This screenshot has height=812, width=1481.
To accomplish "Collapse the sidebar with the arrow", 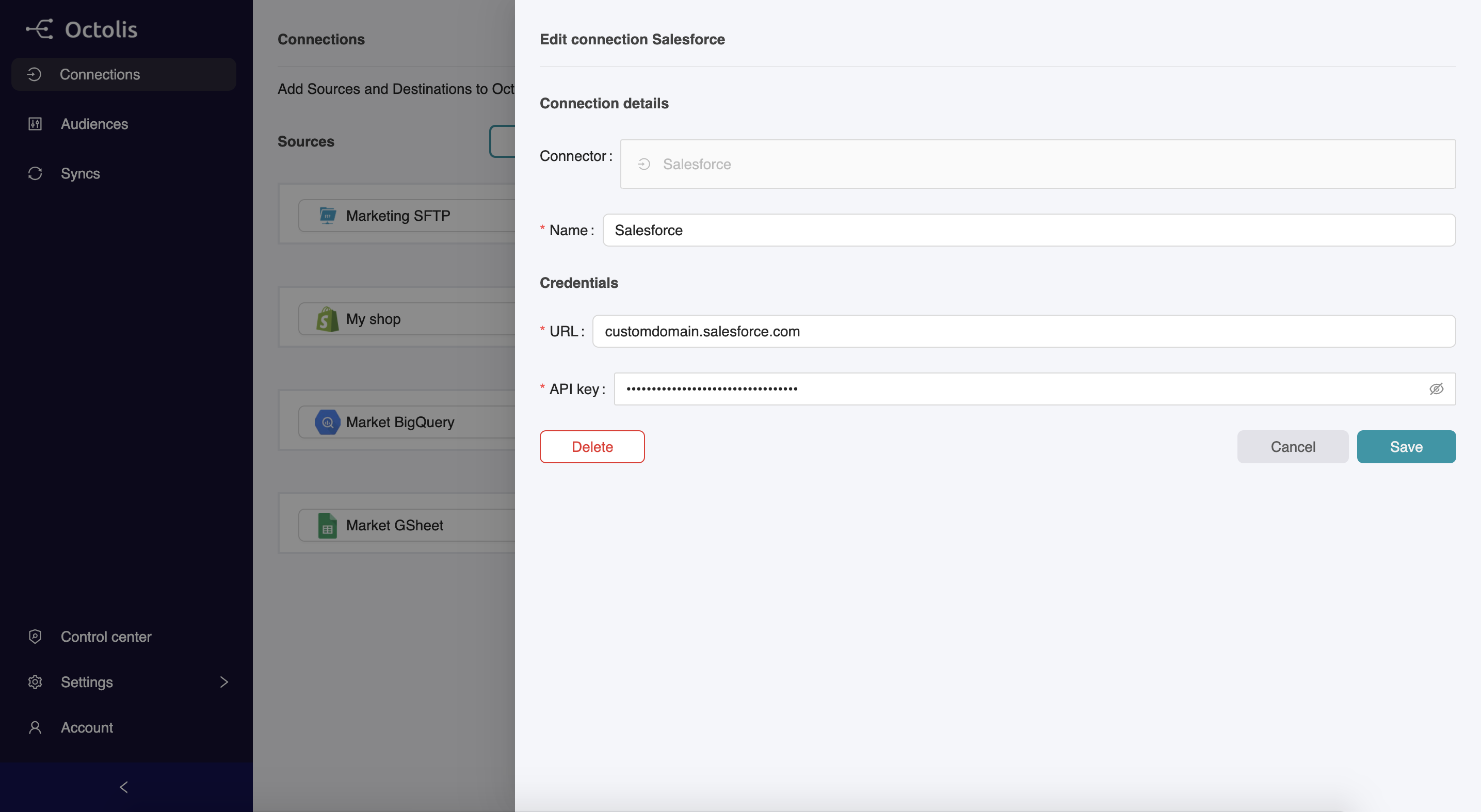I will coord(124,787).
